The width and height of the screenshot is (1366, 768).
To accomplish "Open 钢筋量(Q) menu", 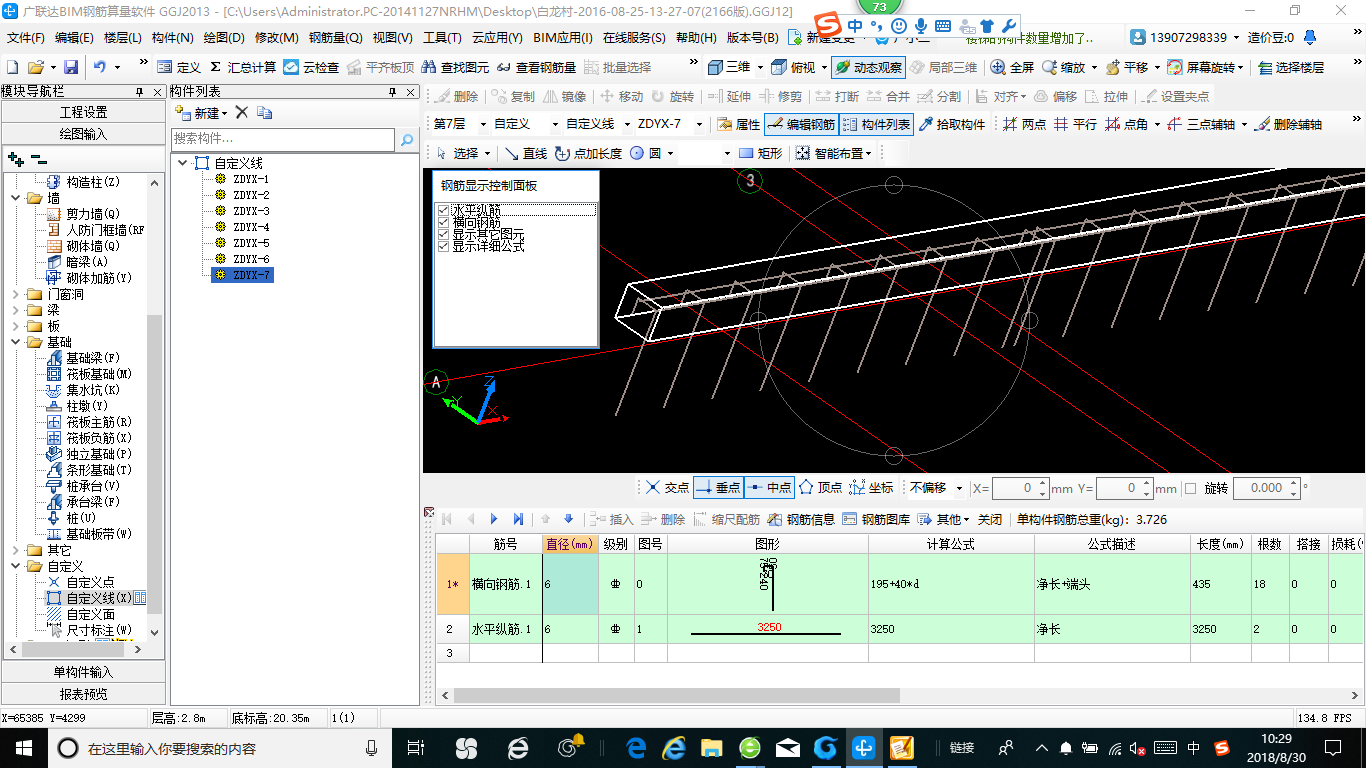I will (x=336, y=38).
